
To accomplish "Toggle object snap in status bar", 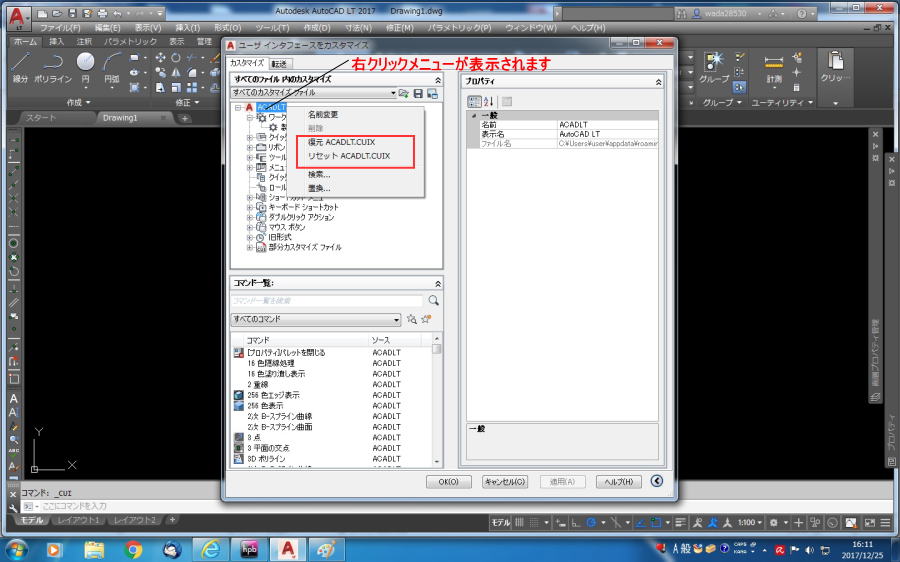I will [657, 522].
